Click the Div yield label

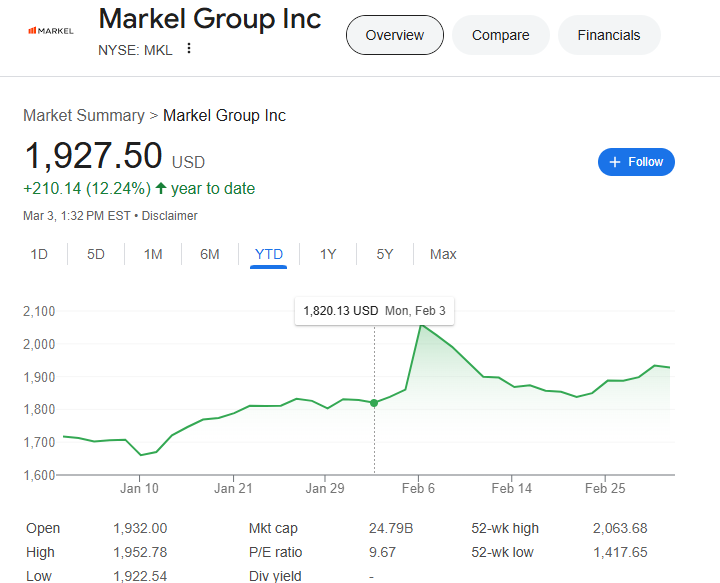click(x=275, y=576)
